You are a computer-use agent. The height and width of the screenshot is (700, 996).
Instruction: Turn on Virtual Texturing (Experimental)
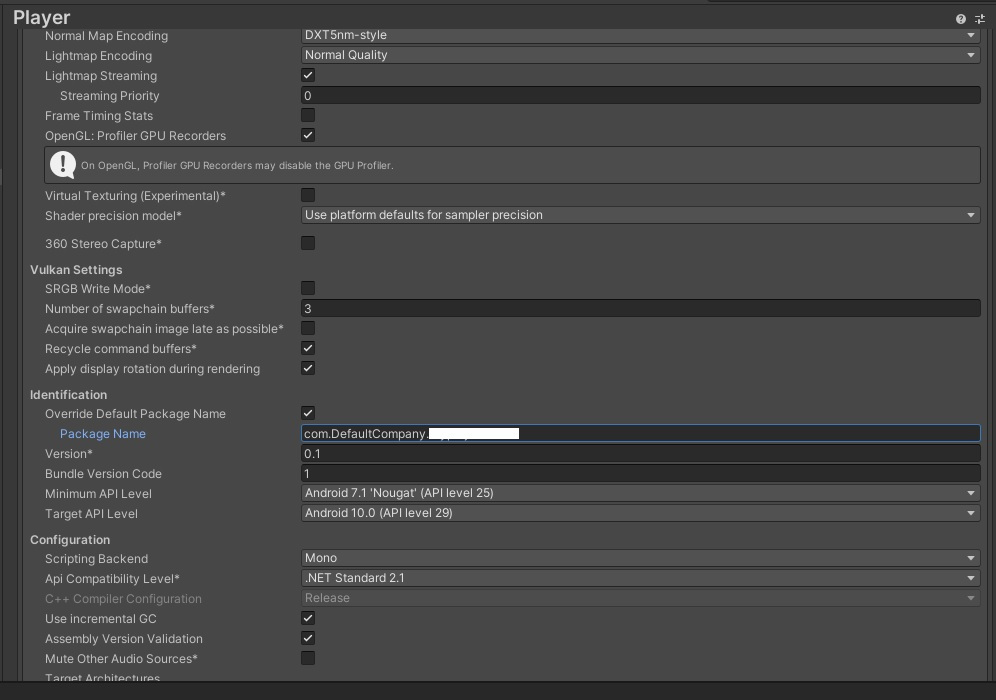point(308,196)
